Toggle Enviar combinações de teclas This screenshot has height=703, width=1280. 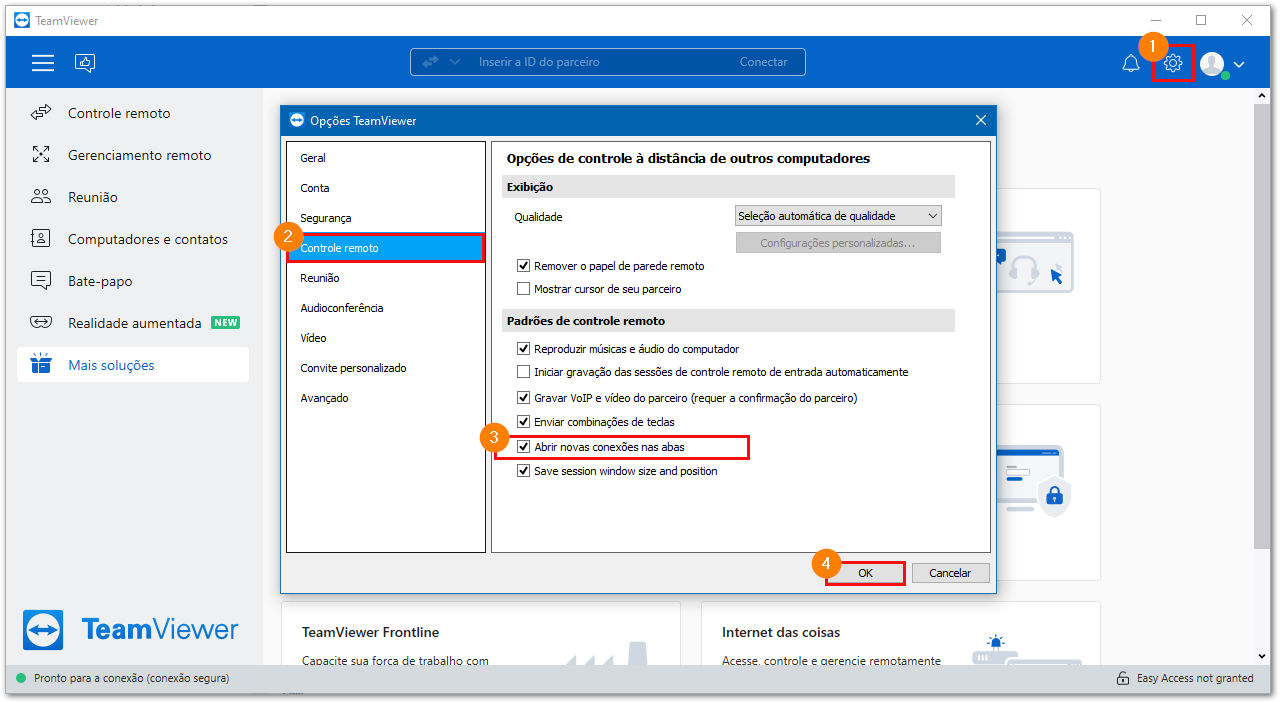pos(523,422)
